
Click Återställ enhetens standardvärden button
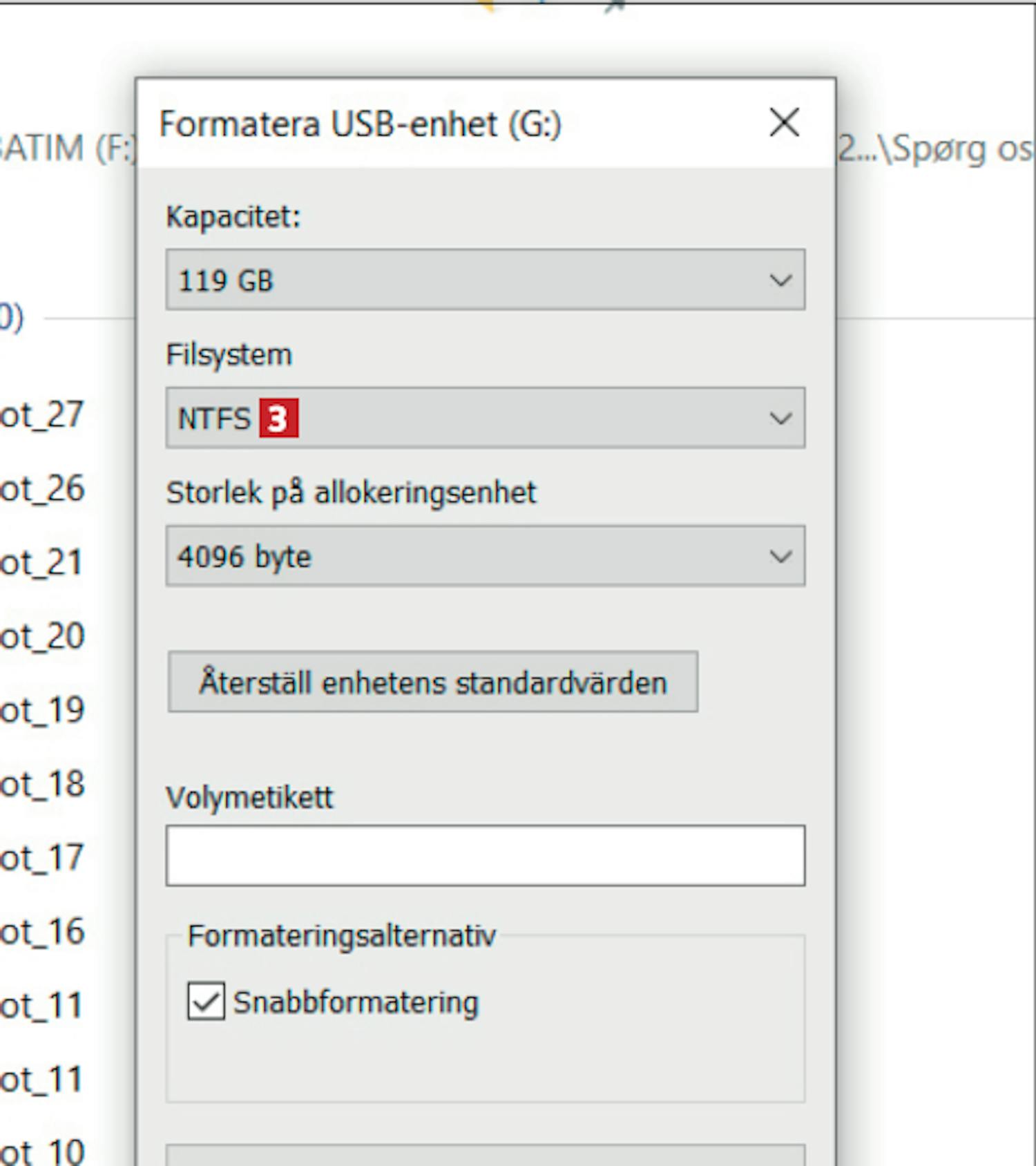coord(432,682)
